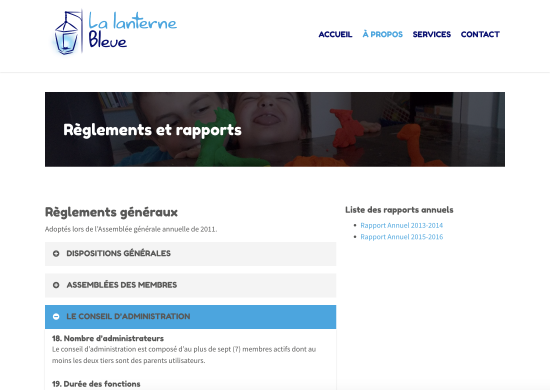Expand the ASSEMBLÉES DES MEMBRES section
Screen dimensions: 550x390
[190, 285]
